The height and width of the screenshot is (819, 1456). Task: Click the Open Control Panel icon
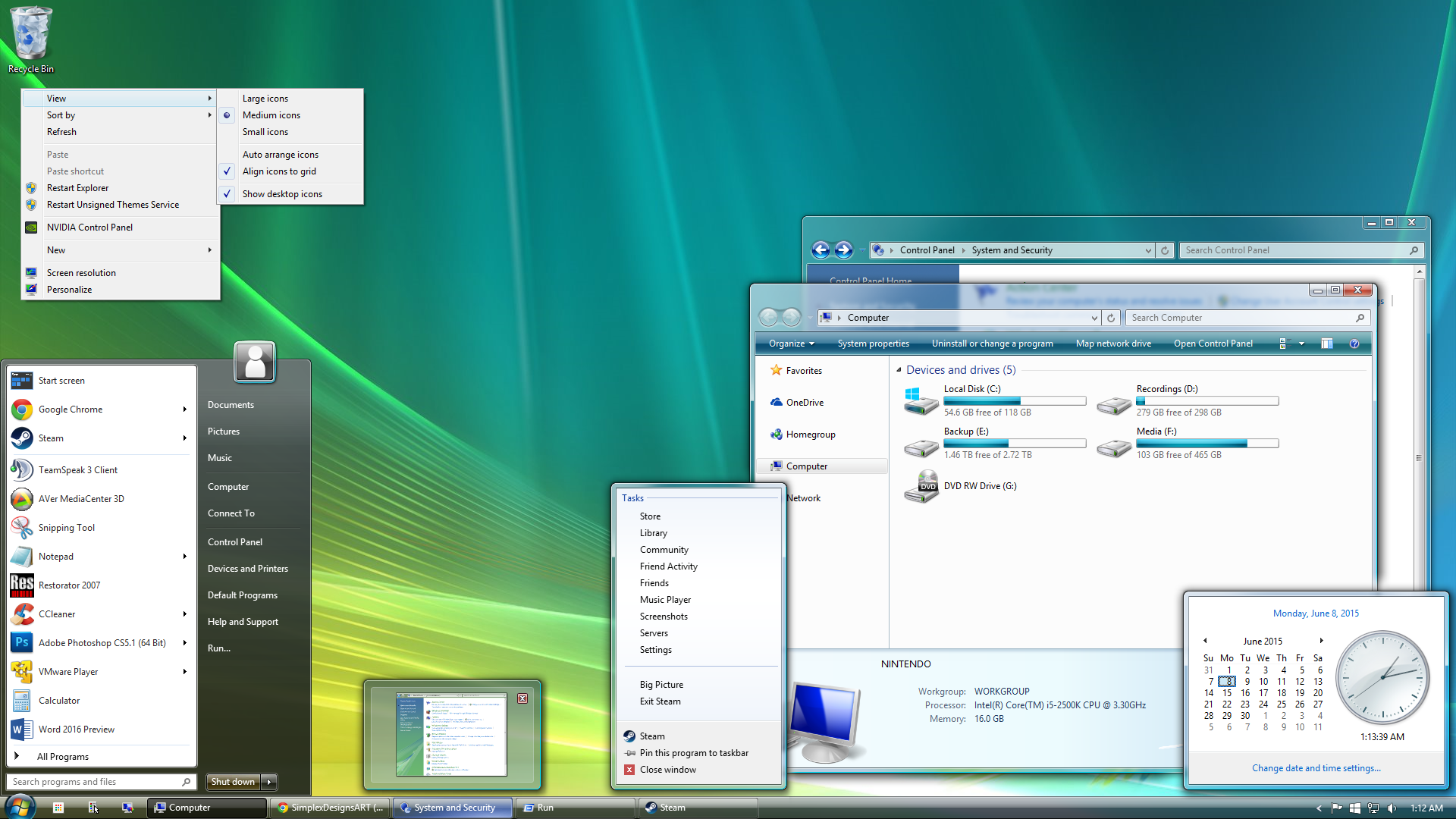1213,343
